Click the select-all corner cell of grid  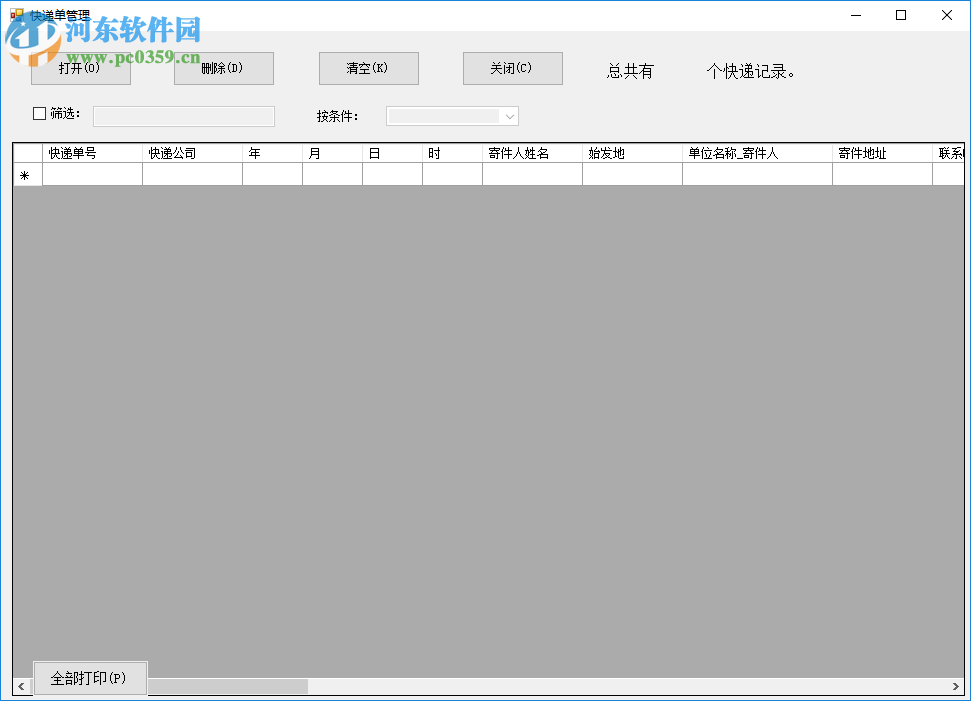(28, 153)
